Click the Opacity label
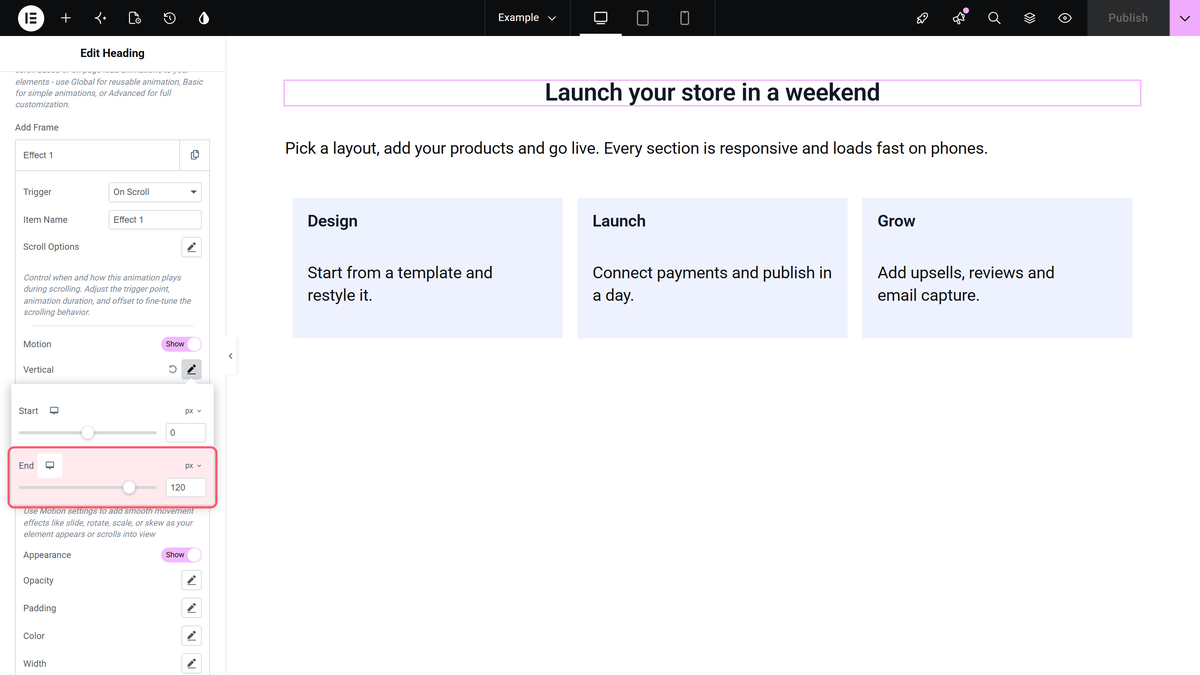 point(38,580)
